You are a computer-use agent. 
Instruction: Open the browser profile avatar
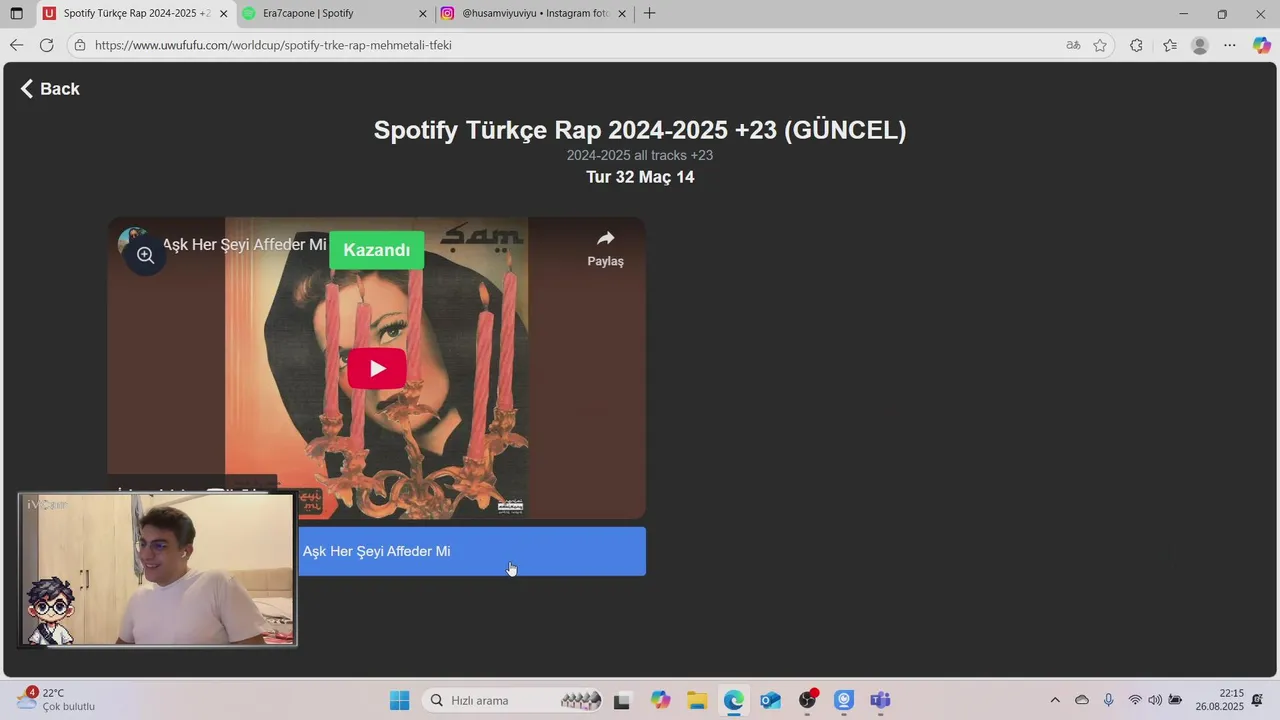[1200, 45]
